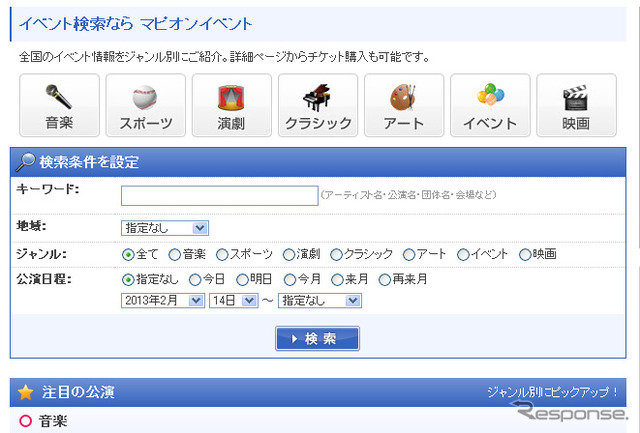640x433 pixels.
Task: Click the アート paint palette icon
Action: pos(403,97)
